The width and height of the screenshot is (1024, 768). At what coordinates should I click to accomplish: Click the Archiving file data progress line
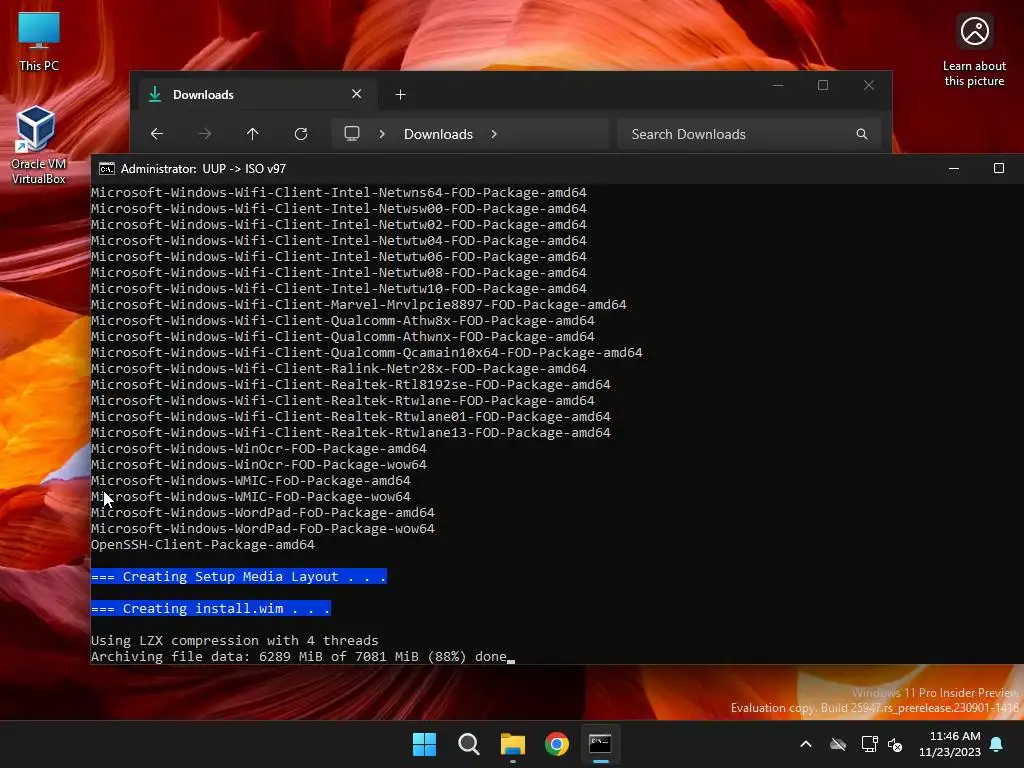pyautogui.click(x=298, y=656)
